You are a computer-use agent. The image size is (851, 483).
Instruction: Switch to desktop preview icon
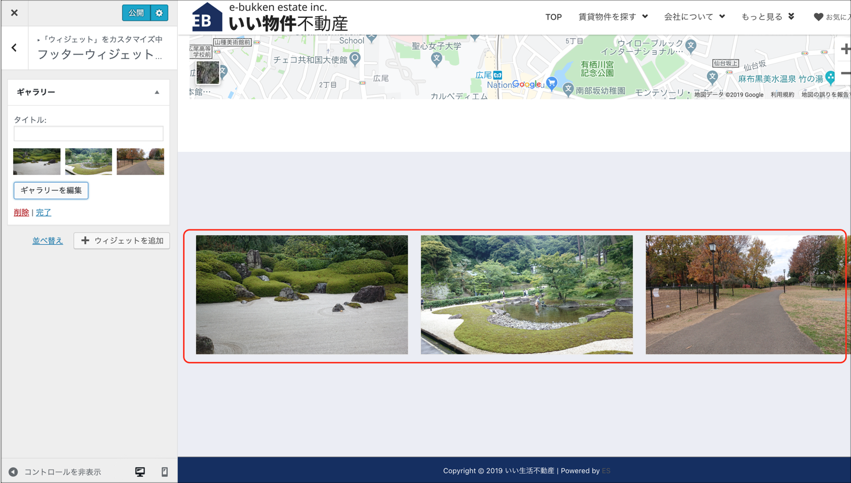(140, 472)
